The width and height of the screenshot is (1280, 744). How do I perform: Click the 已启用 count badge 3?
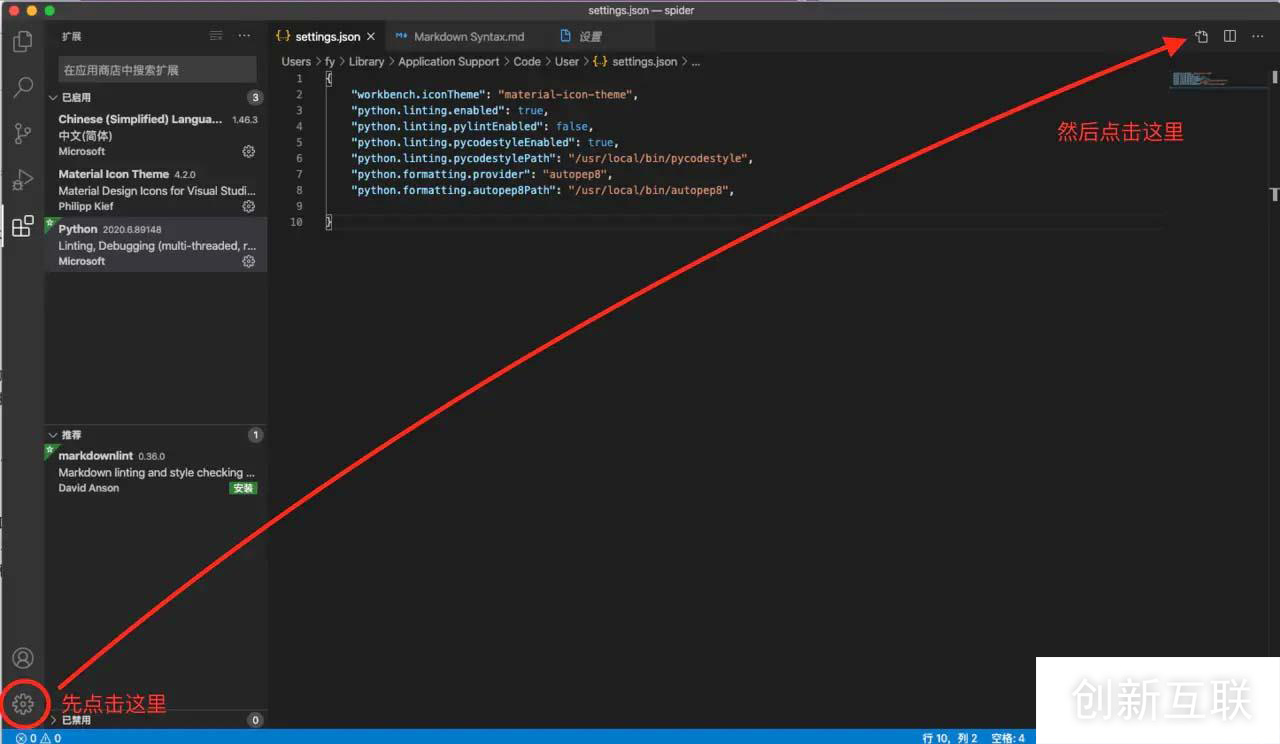coord(255,97)
